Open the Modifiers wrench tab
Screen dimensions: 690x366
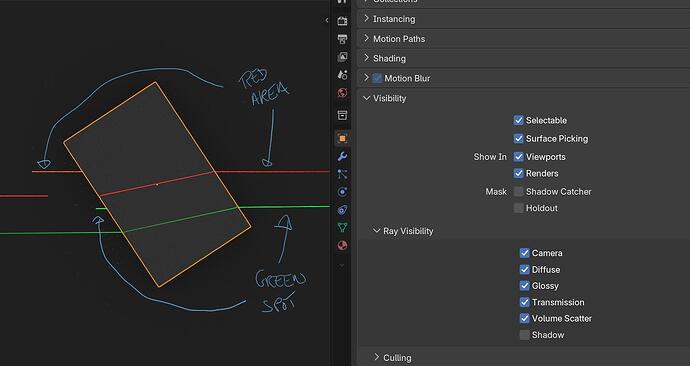[x=342, y=156]
